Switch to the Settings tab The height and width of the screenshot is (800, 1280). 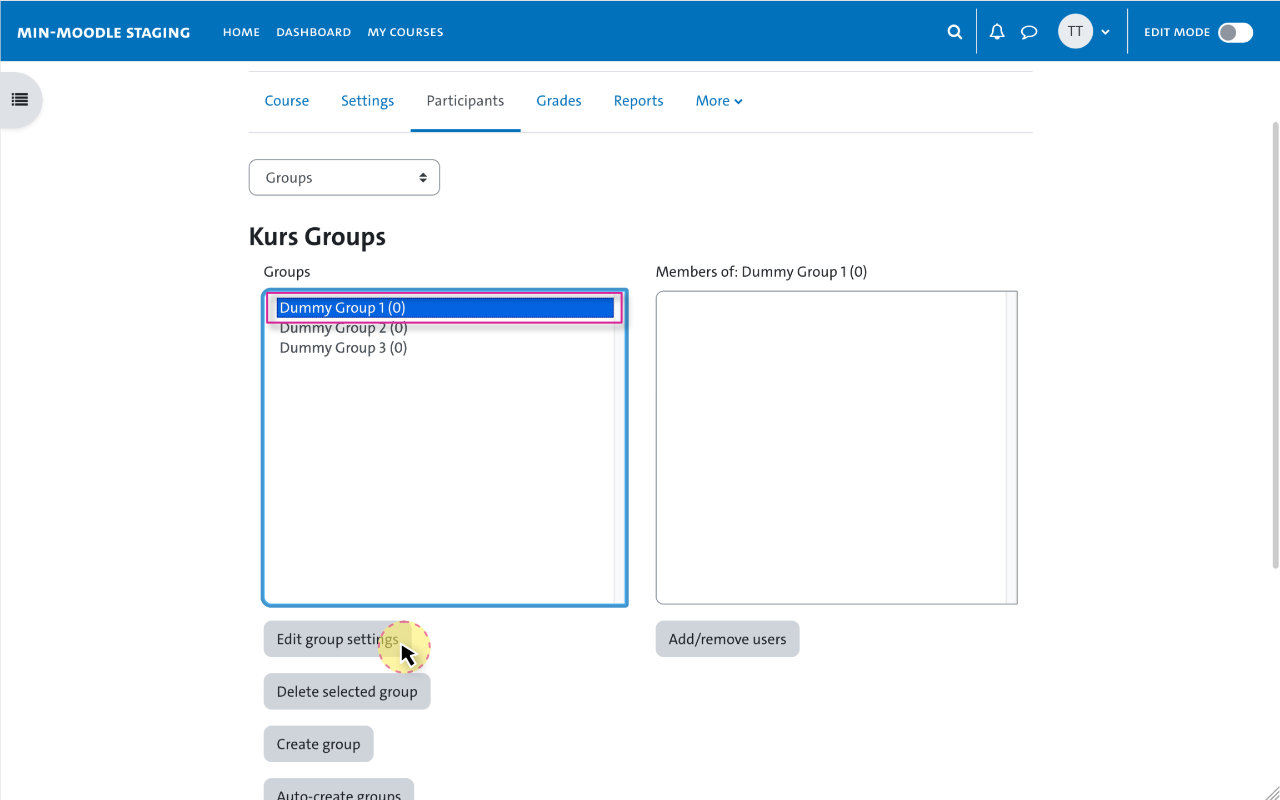367,101
